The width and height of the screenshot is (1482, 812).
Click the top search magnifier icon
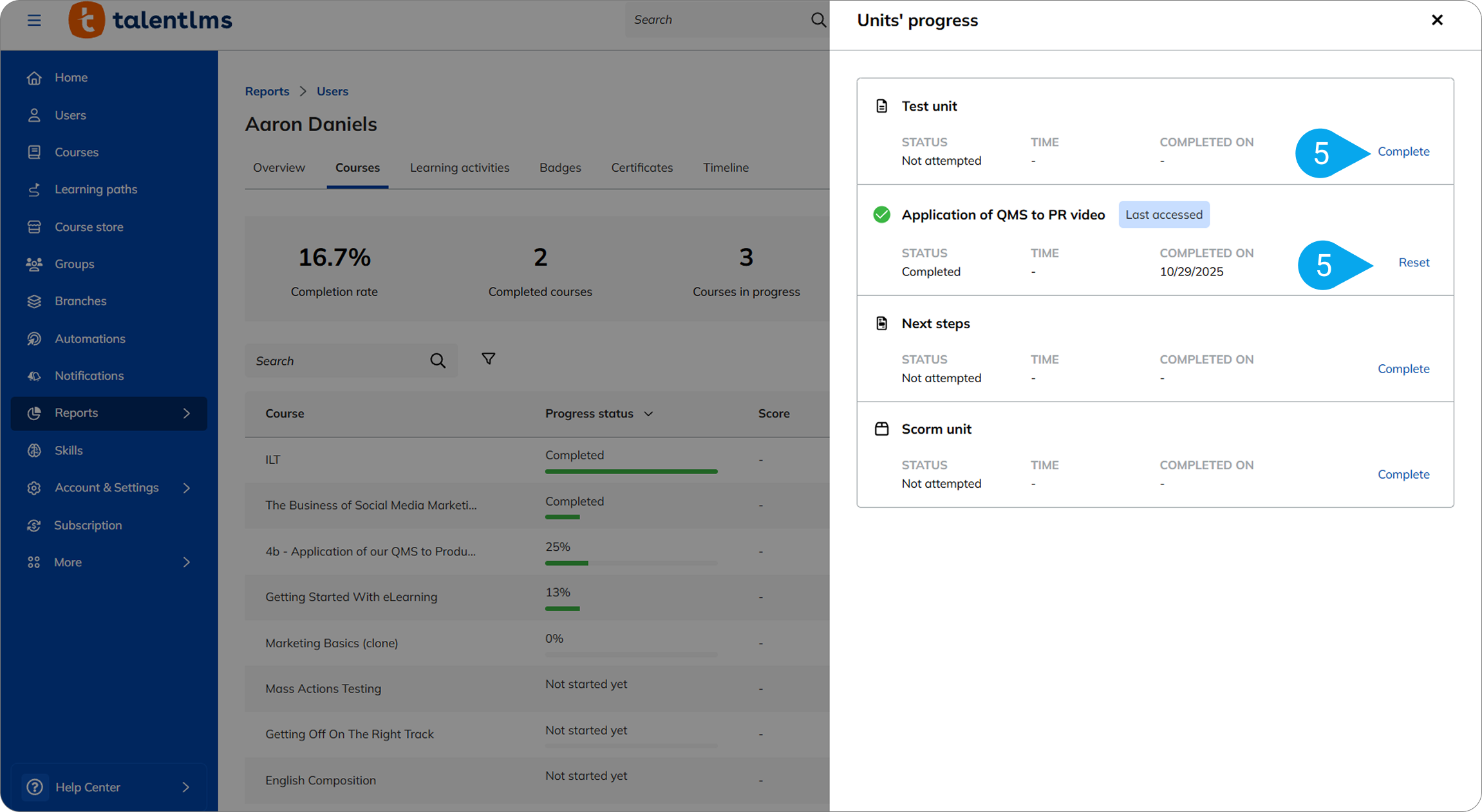818,20
